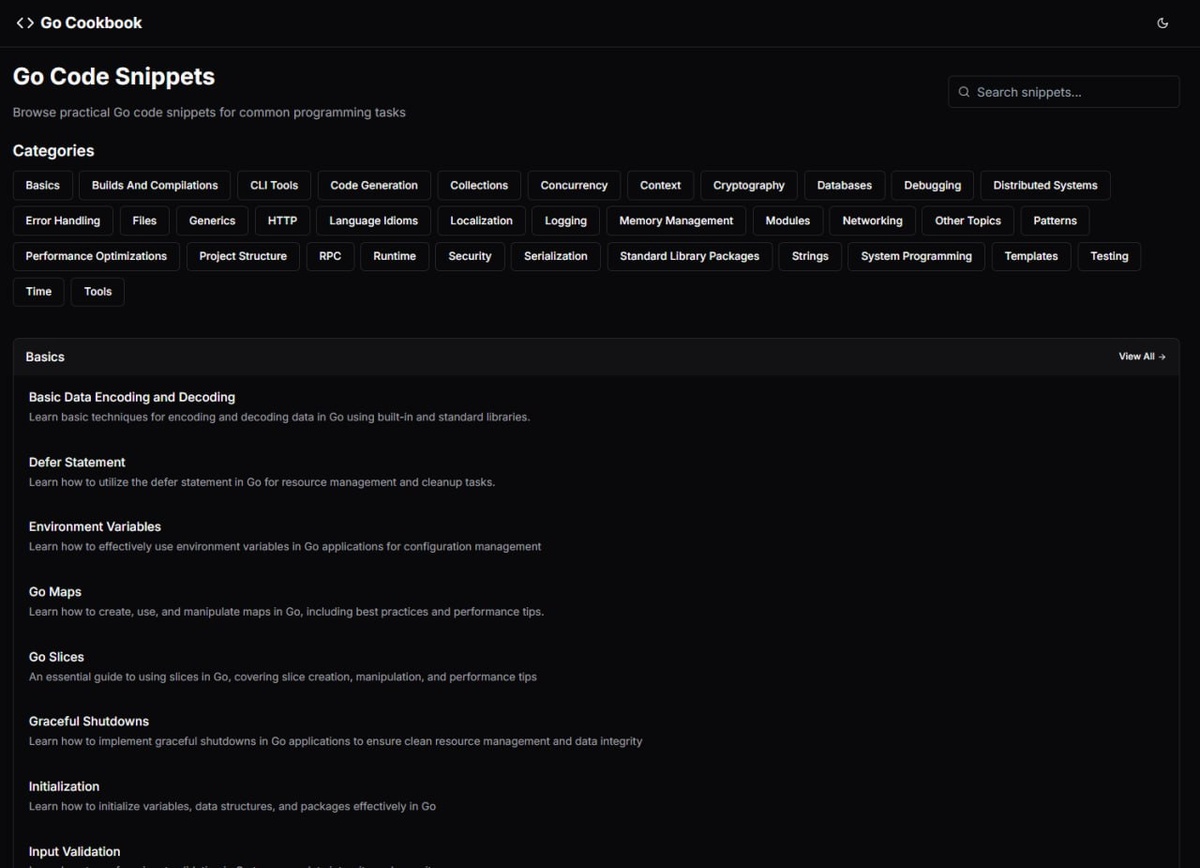Open the Security category
Viewport: 1200px width, 868px height.
click(470, 256)
